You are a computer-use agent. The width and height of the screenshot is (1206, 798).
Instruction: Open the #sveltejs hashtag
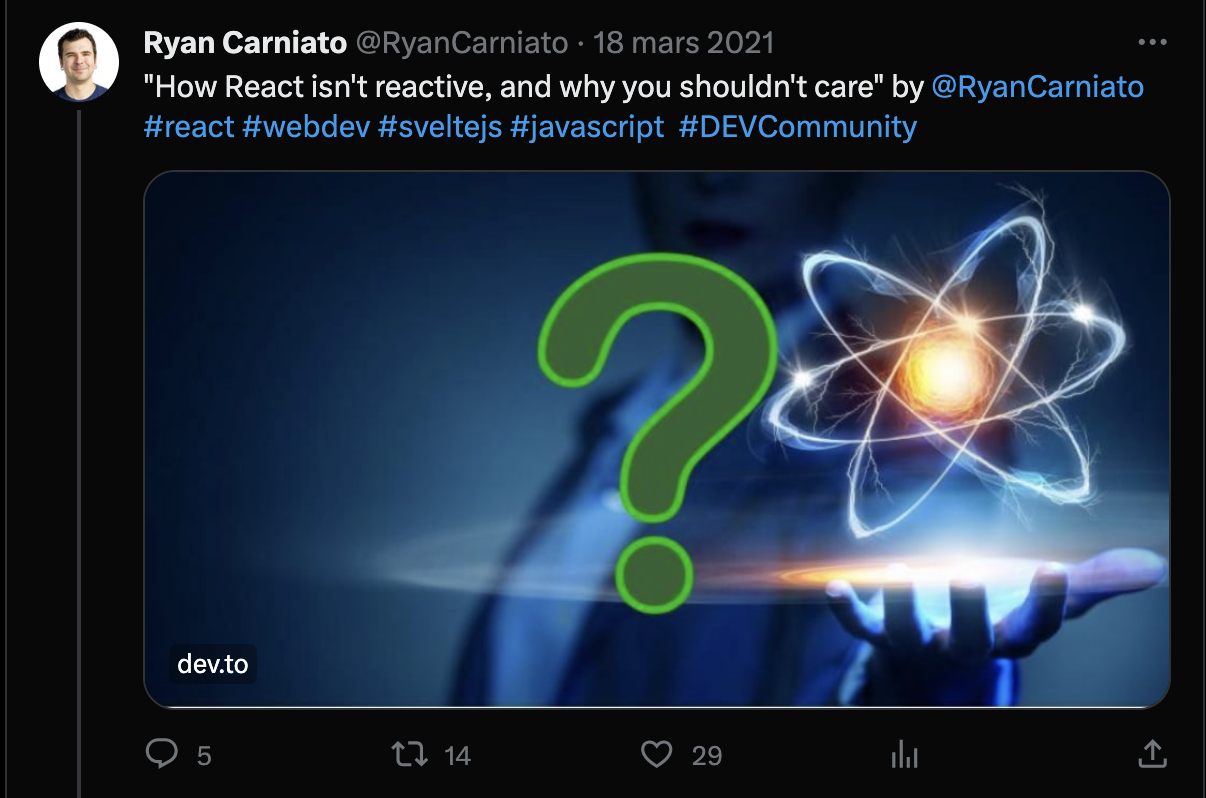tap(440, 127)
